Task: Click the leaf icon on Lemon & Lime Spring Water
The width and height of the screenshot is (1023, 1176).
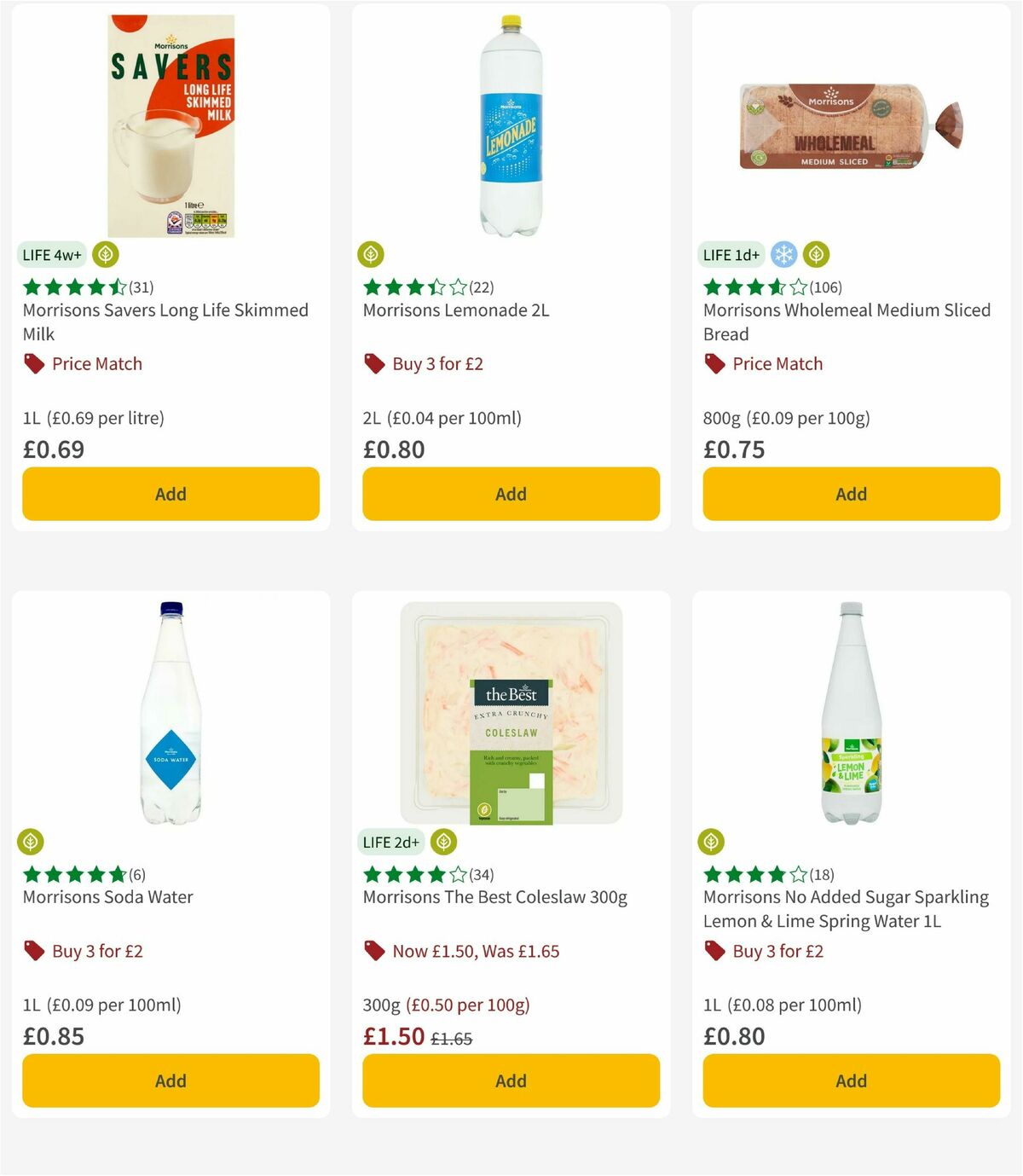Action: point(711,842)
